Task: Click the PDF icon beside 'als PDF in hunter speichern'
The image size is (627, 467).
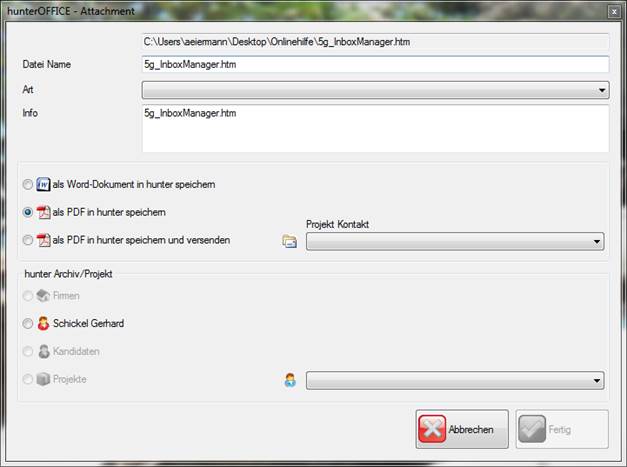Action: point(43,212)
